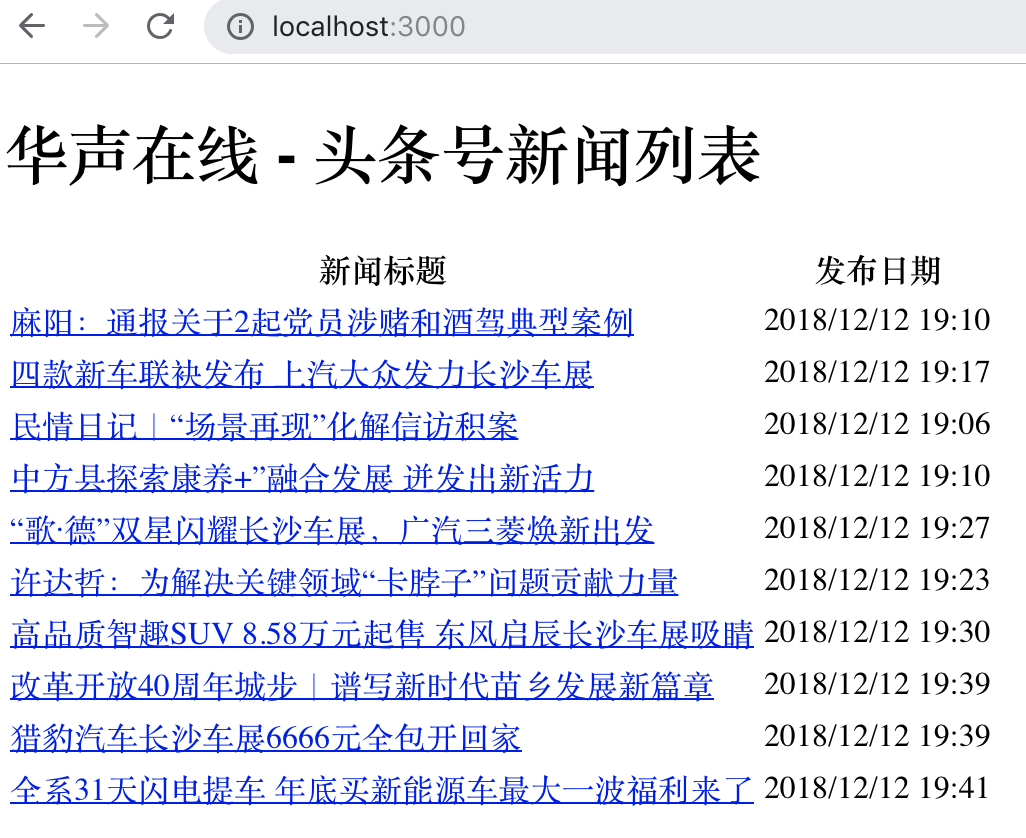1026x838 pixels.
Task: Click the 新闻标题 column header
Action: coord(383,271)
